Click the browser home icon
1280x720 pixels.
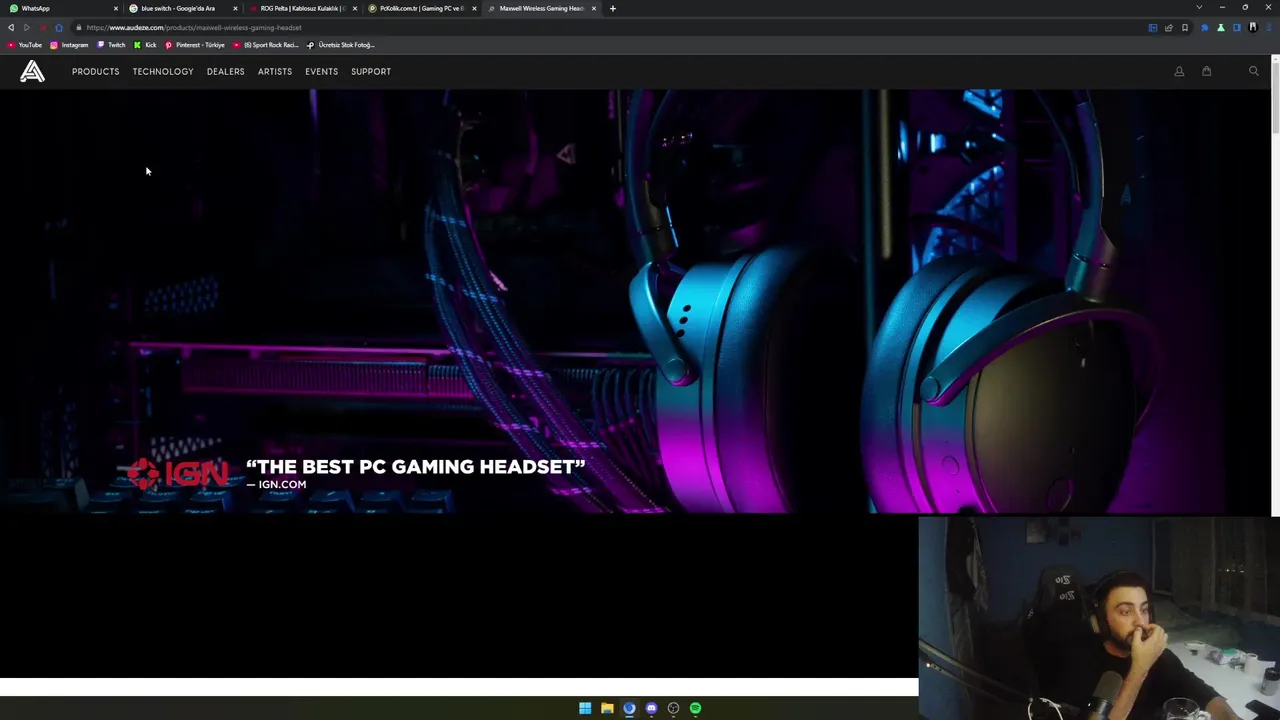pos(59,27)
